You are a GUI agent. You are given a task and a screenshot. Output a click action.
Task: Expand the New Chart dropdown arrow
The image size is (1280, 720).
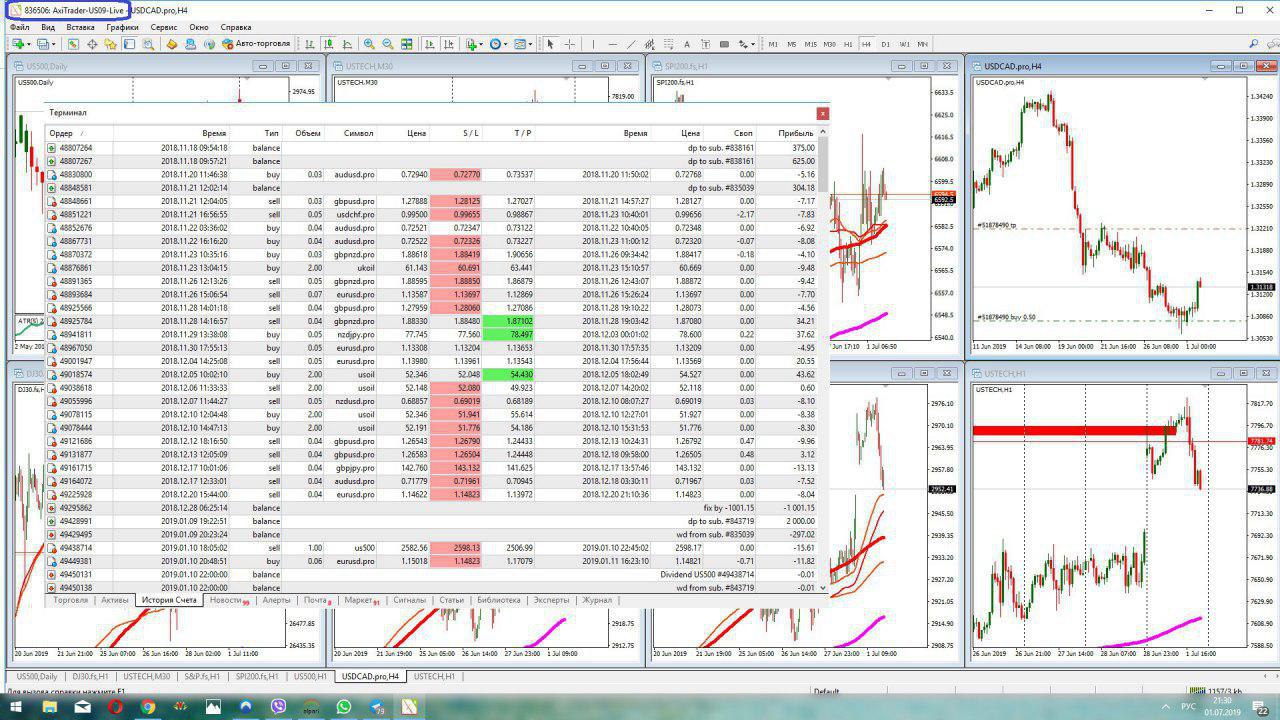coord(29,44)
